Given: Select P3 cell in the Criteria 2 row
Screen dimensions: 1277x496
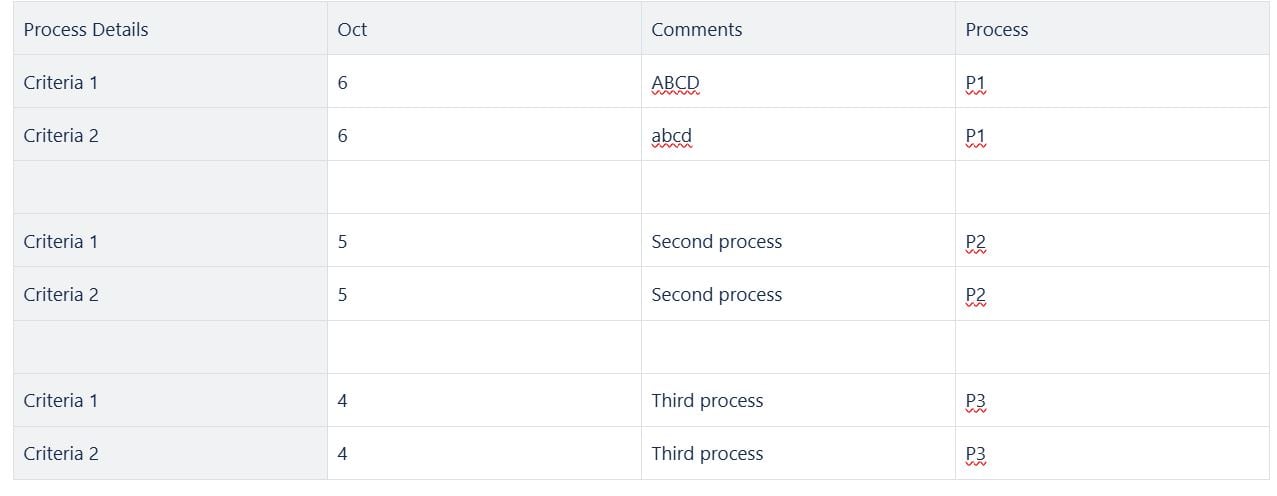Looking at the screenshot, I should coord(1112,453).
